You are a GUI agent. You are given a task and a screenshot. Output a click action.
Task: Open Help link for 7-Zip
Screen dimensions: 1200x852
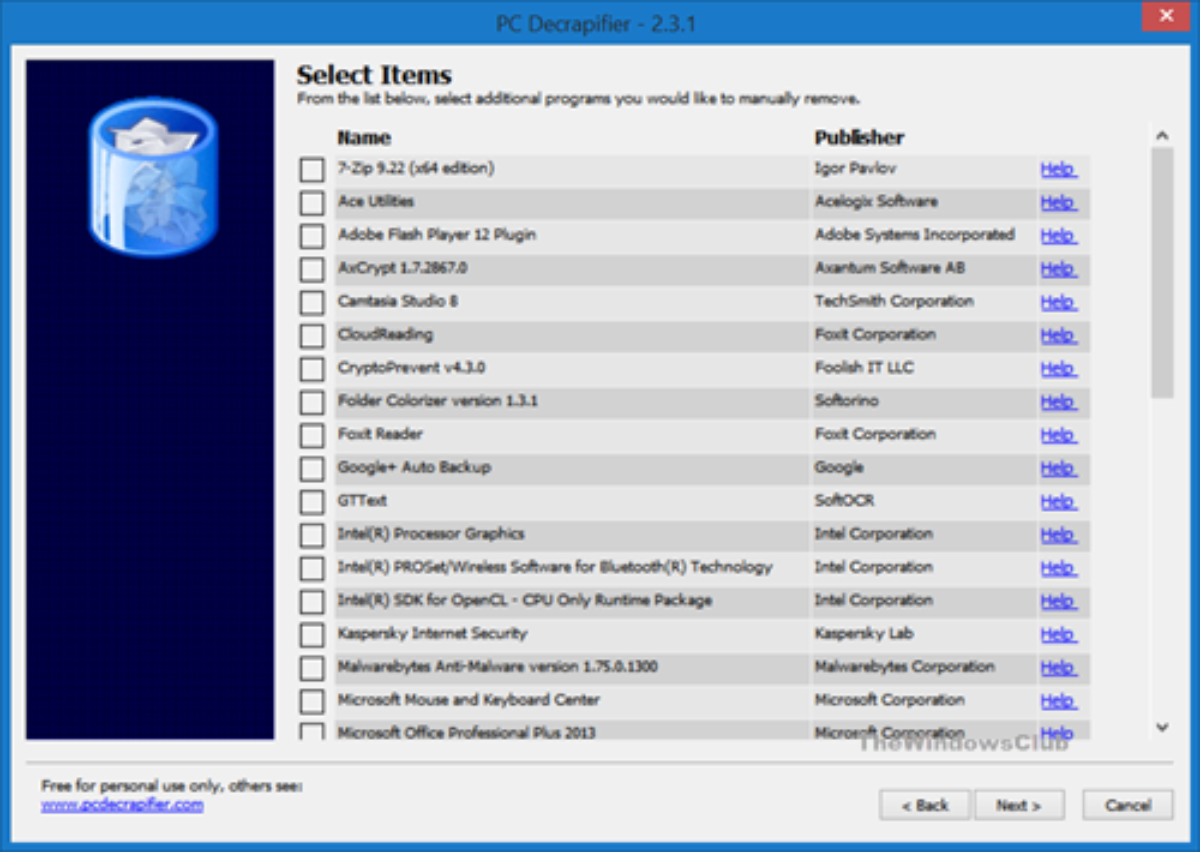pyautogui.click(x=1058, y=170)
